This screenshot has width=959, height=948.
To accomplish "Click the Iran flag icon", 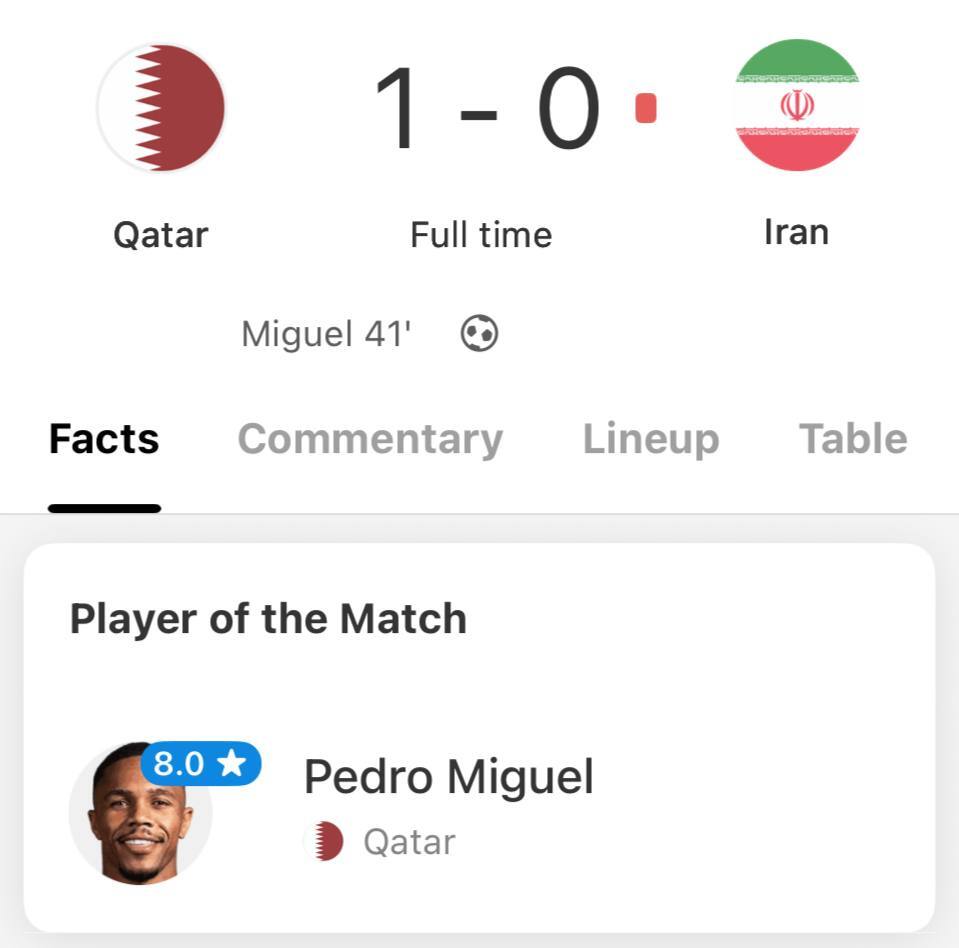I will click(x=796, y=107).
